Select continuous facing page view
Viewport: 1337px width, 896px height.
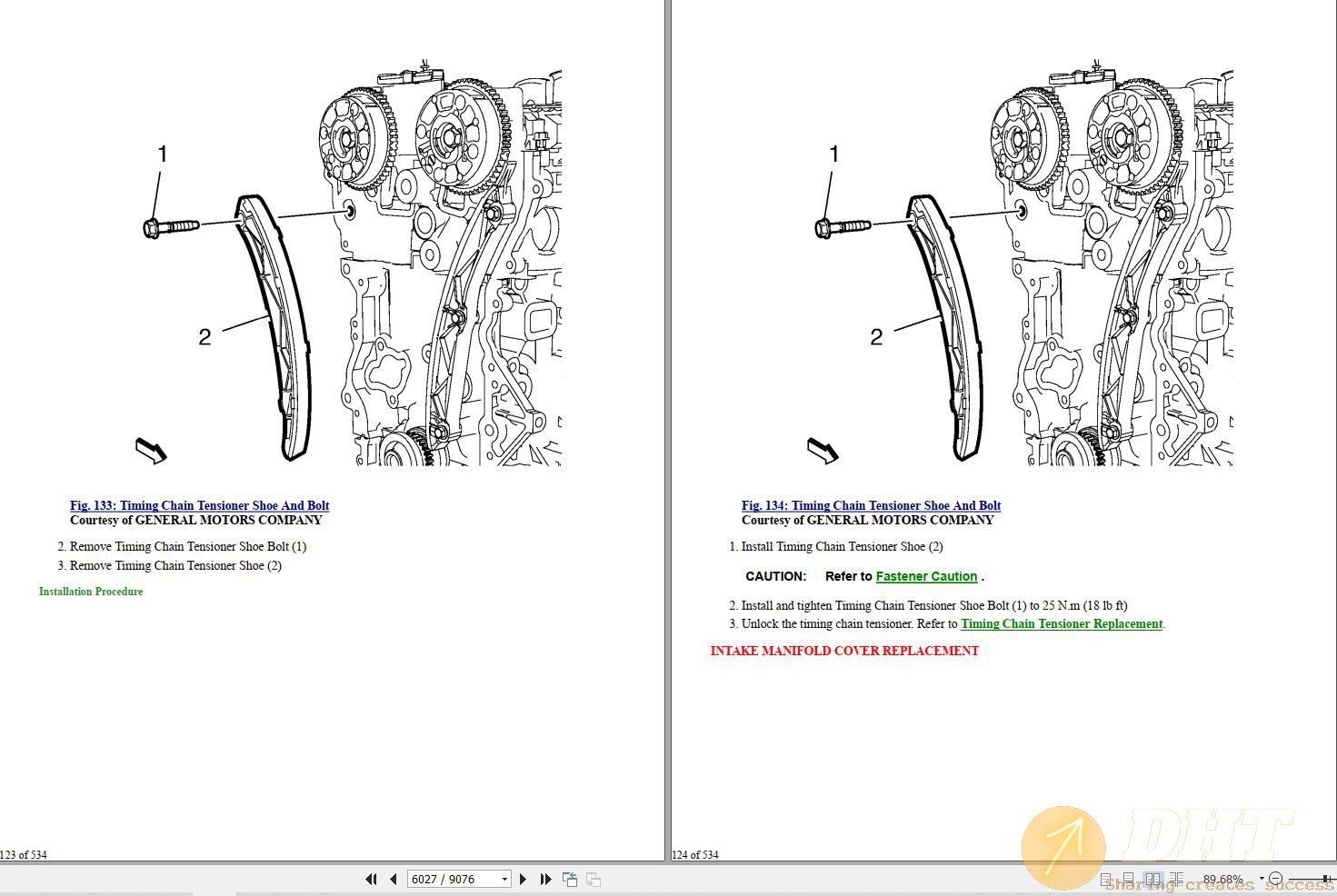(x=1176, y=880)
